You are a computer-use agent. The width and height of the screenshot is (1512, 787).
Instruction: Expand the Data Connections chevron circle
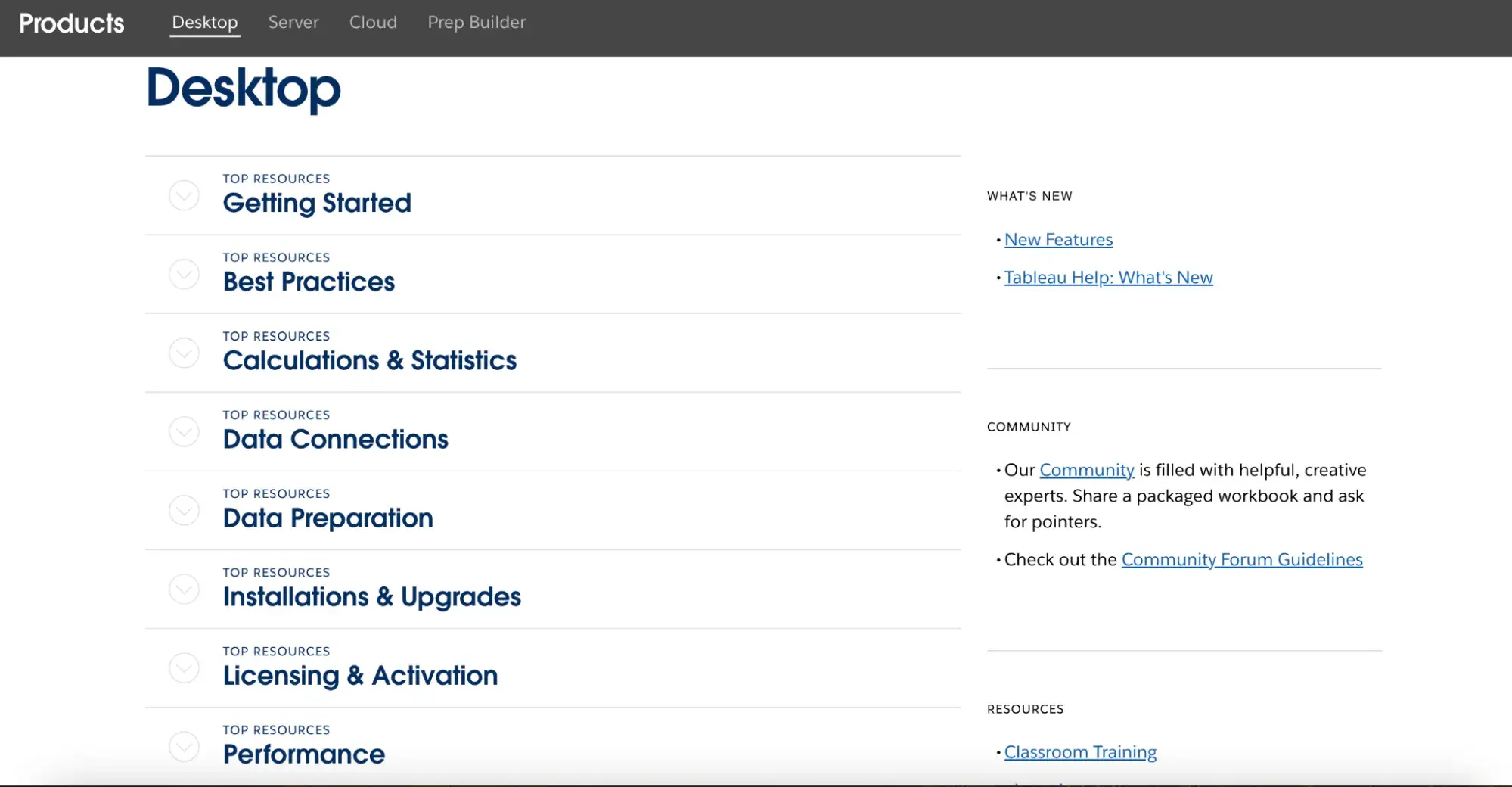[x=184, y=431]
